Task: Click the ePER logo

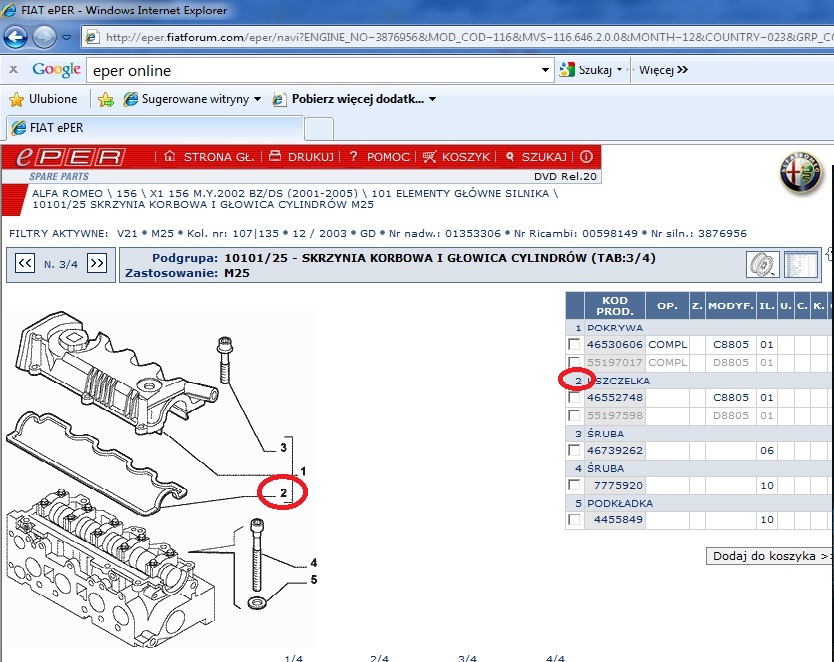Action: point(70,157)
